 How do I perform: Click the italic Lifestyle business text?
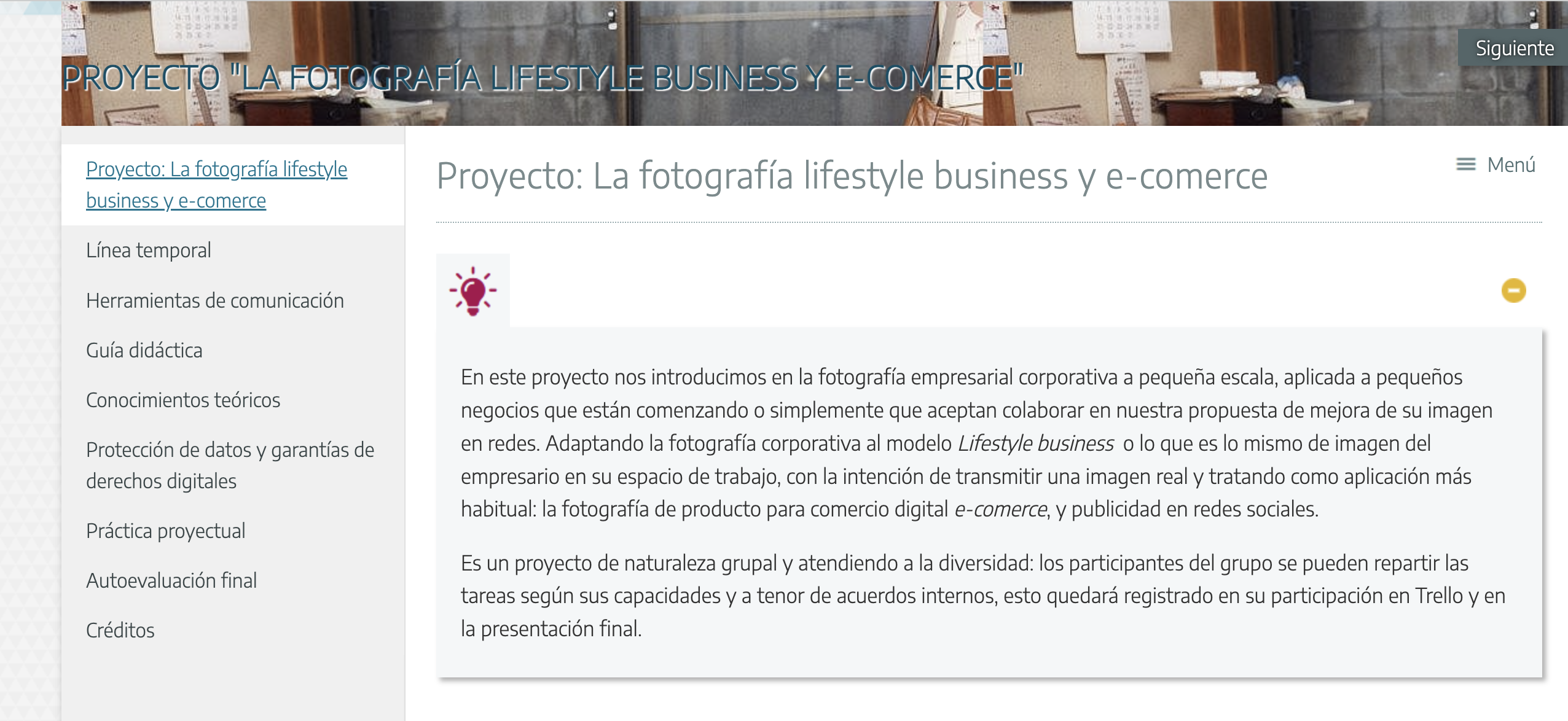pyautogui.click(x=1036, y=443)
